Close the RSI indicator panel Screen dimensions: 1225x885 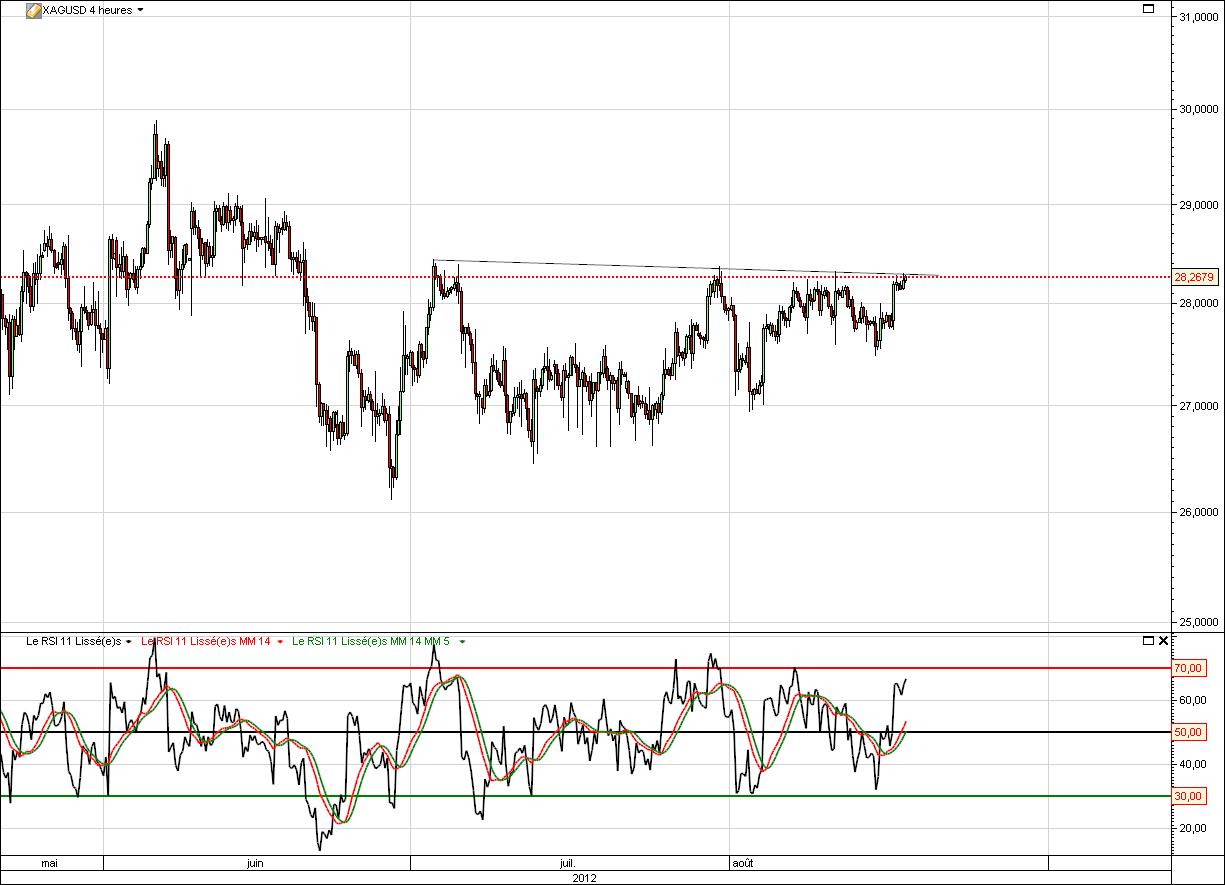click(1163, 640)
